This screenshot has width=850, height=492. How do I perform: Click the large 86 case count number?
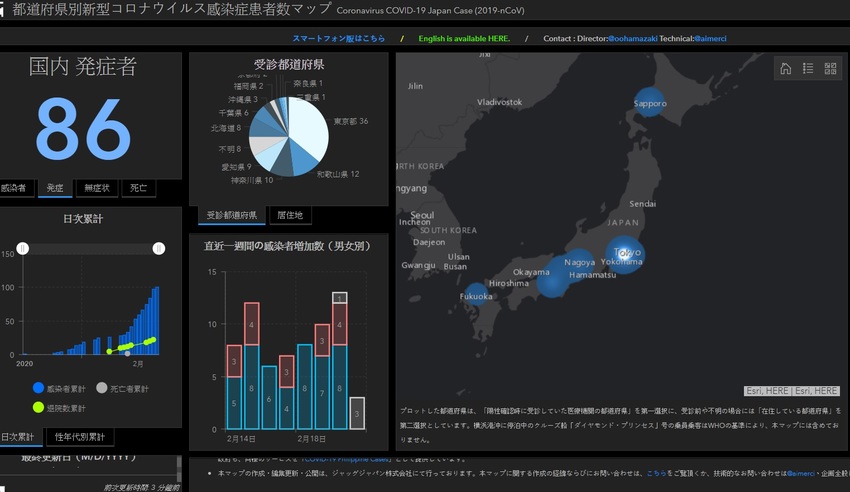[83, 129]
